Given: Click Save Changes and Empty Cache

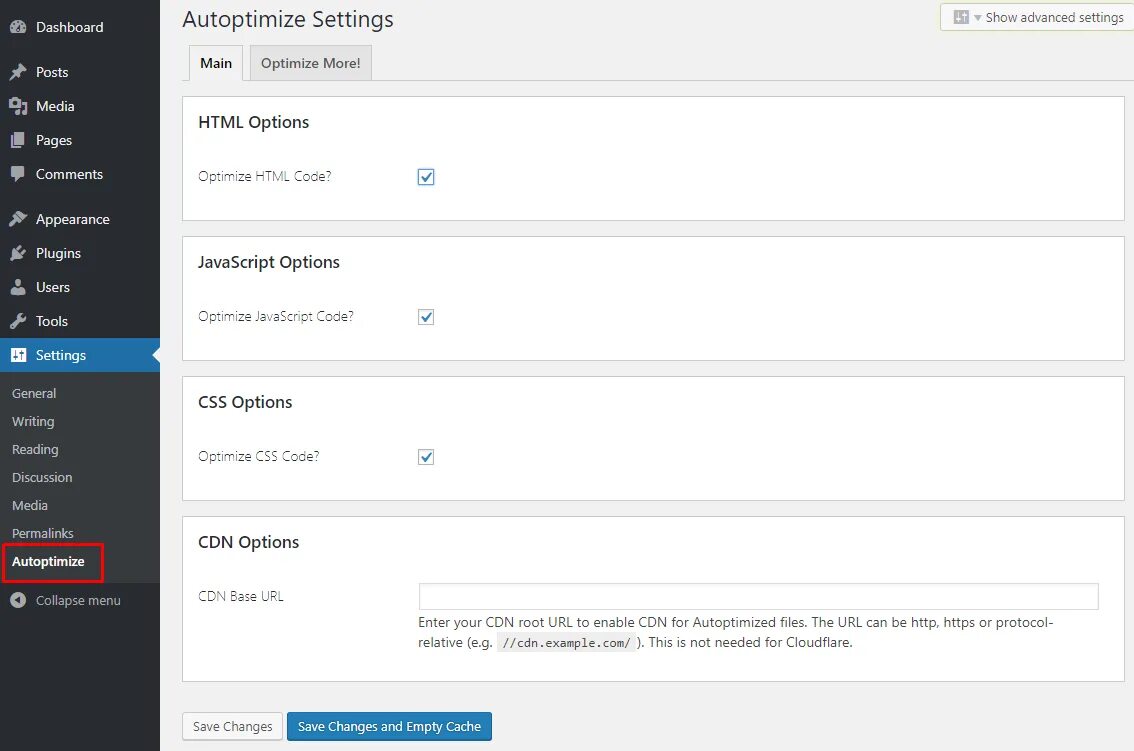Looking at the screenshot, I should tap(389, 726).
